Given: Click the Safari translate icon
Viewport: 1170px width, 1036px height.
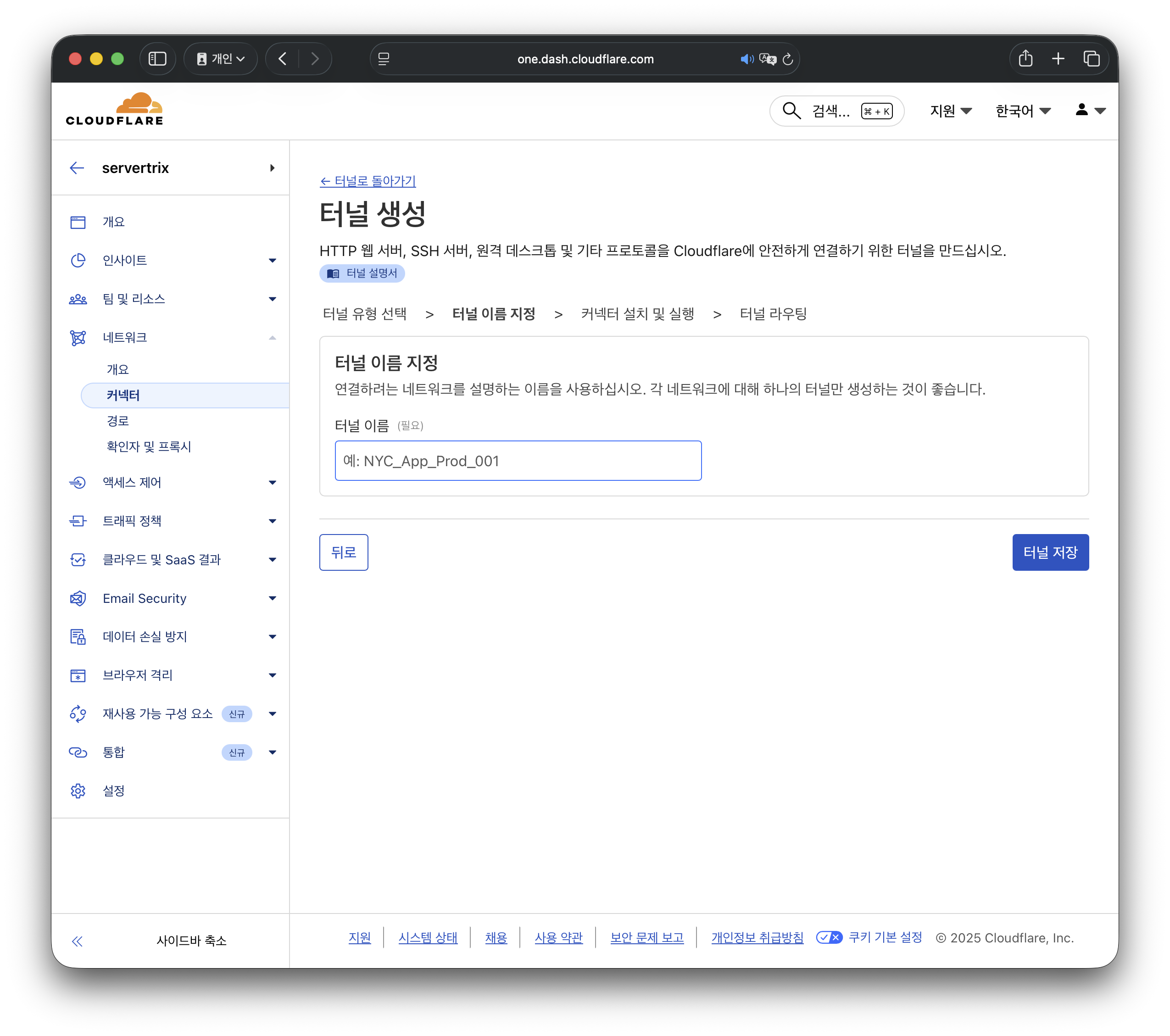Looking at the screenshot, I should click(x=767, y=59).
